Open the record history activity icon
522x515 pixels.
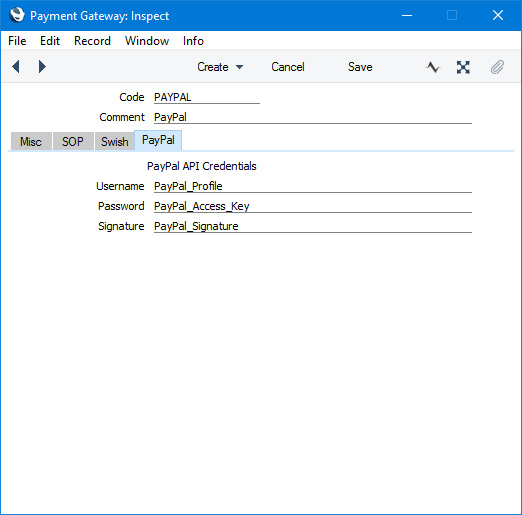pos(433,67)
